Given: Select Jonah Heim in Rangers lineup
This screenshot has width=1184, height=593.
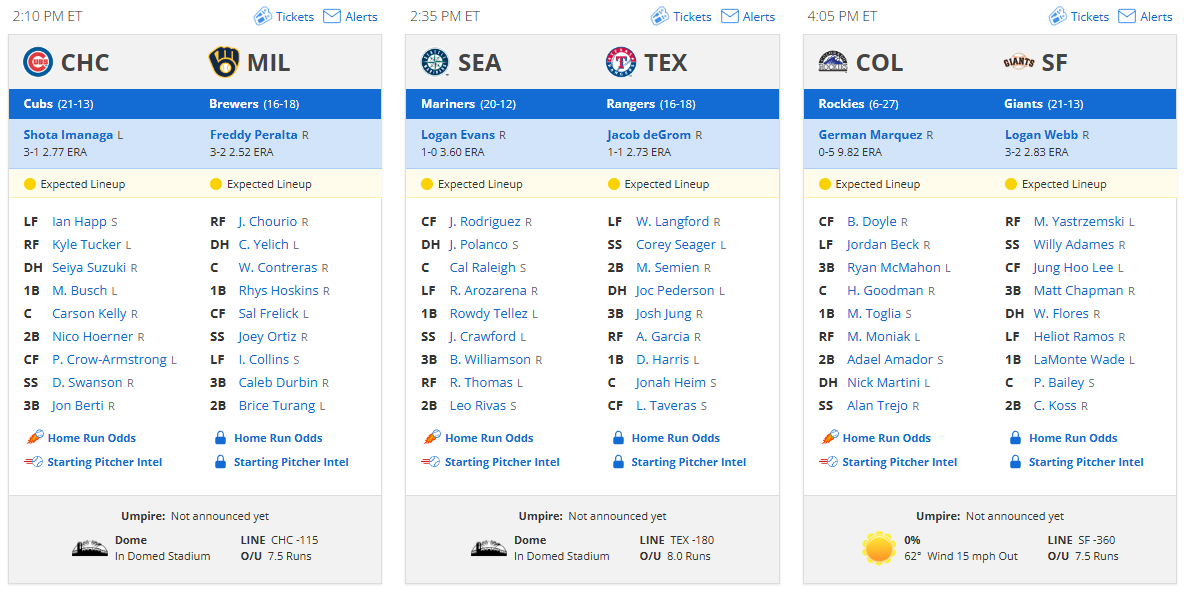Looking at the screenshot, I should (x=671, y=383).
